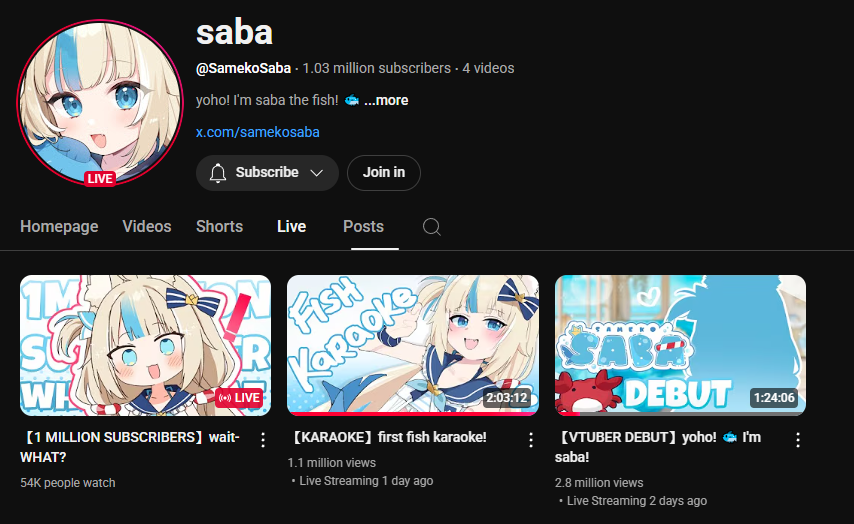
Task: Click saba's channel avatar with LIVE badge
Action: click(x=100, y=103)
